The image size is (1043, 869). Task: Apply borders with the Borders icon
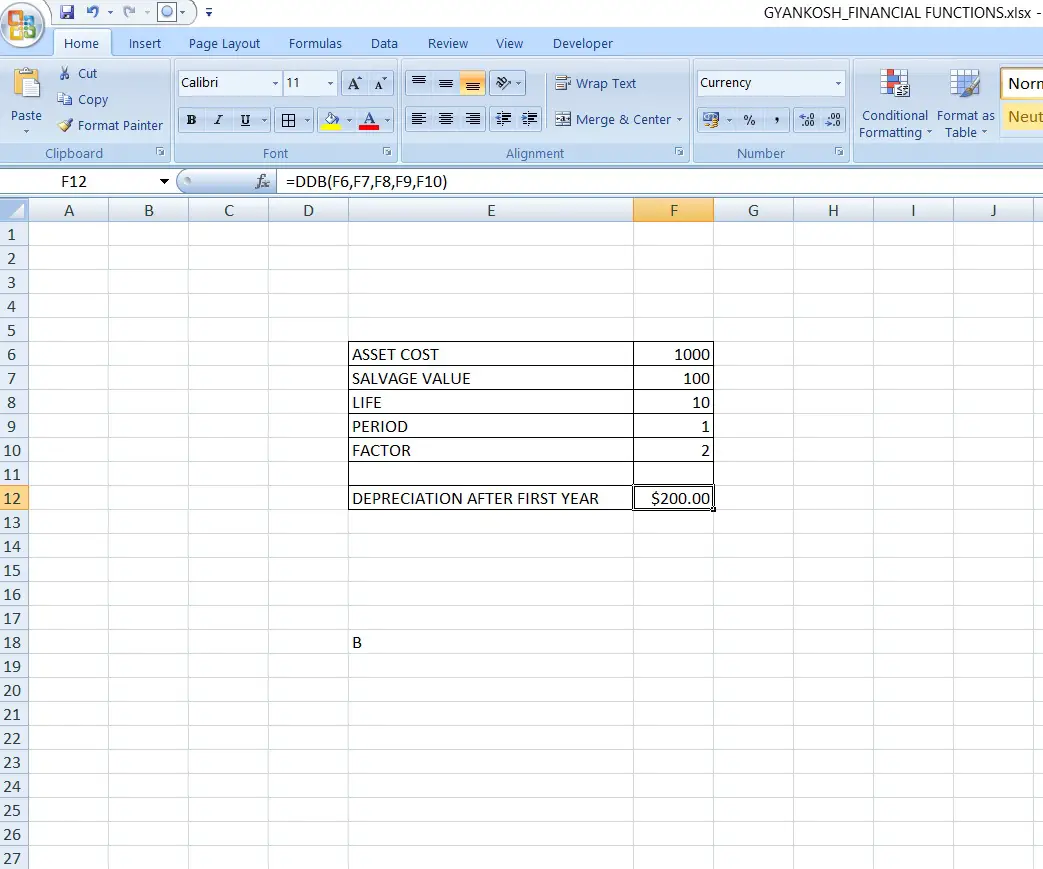click(x=288, y=120)
